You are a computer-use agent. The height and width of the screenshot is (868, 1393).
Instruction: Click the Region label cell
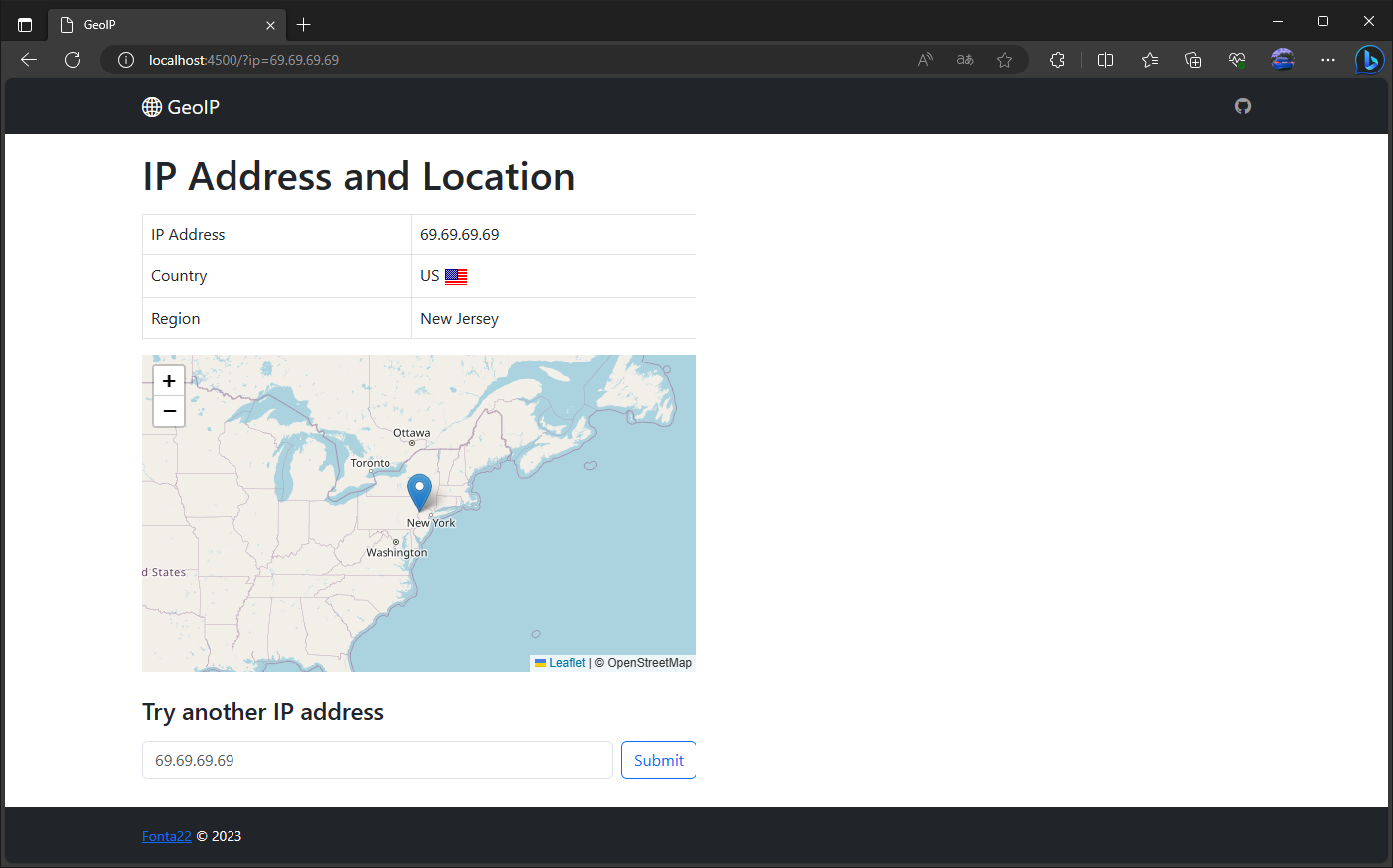tap(277, 318)
